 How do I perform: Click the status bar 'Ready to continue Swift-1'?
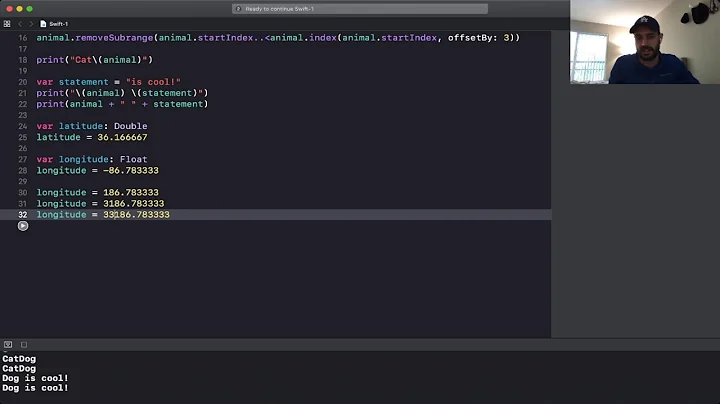tap(360, 9)
